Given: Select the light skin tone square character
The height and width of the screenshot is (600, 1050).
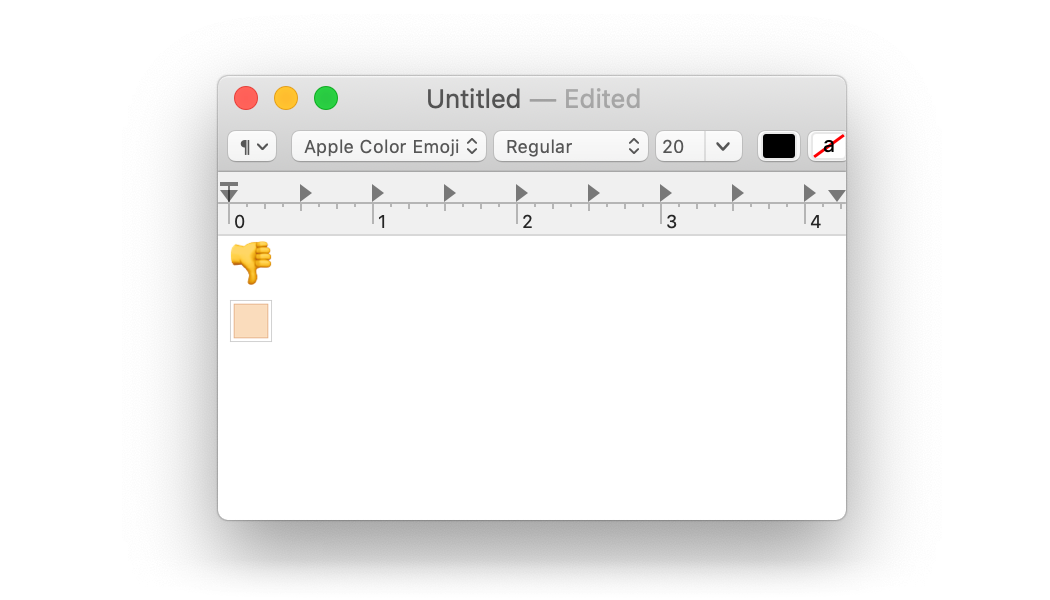Looking at the screenshot, I should click(251, 321).
